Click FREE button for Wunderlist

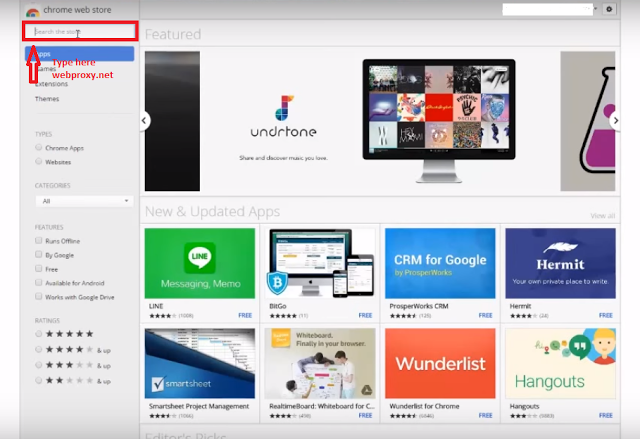(x=485, y=415)
